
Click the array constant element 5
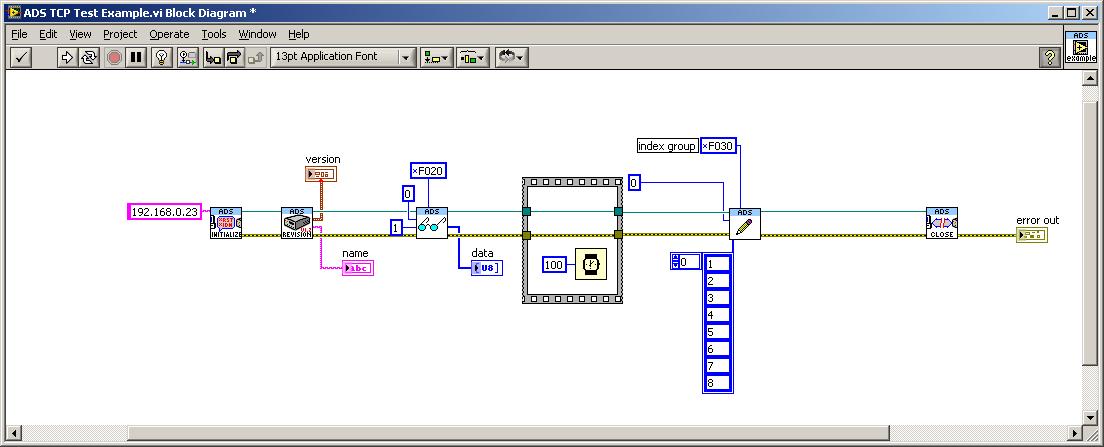[x=717, y=332]
